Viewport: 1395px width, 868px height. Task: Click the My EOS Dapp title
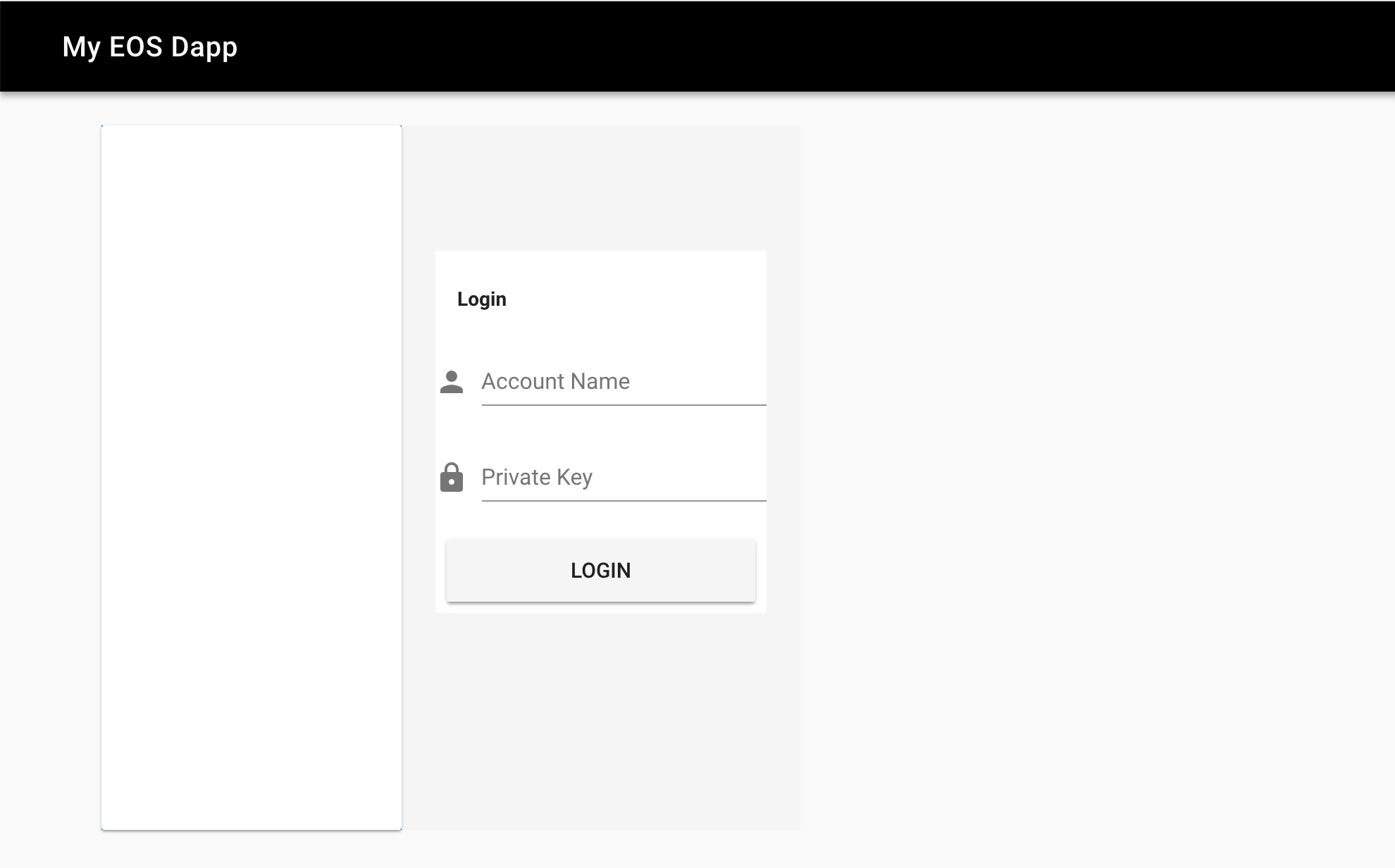coord(149,46)
